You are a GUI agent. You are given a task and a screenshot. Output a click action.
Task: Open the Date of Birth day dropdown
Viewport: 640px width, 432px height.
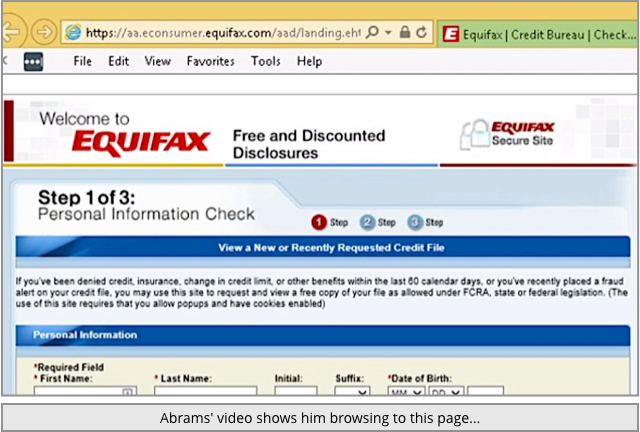[446, 391]
